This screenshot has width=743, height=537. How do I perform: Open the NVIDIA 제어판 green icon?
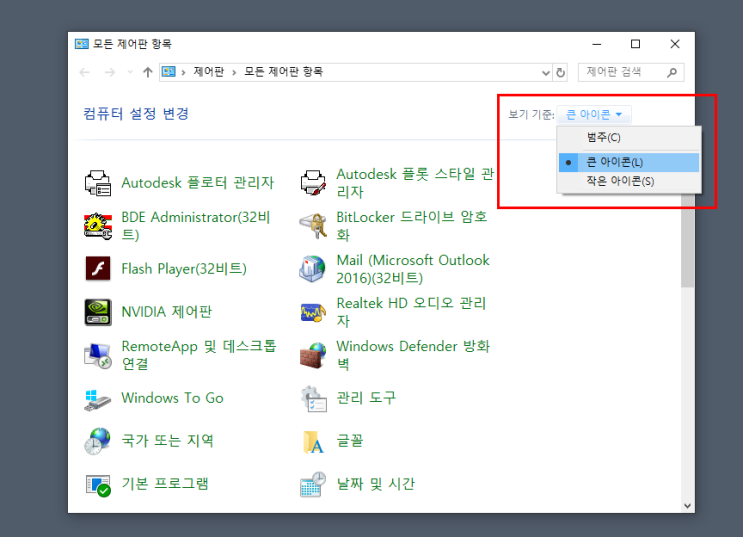98,312
